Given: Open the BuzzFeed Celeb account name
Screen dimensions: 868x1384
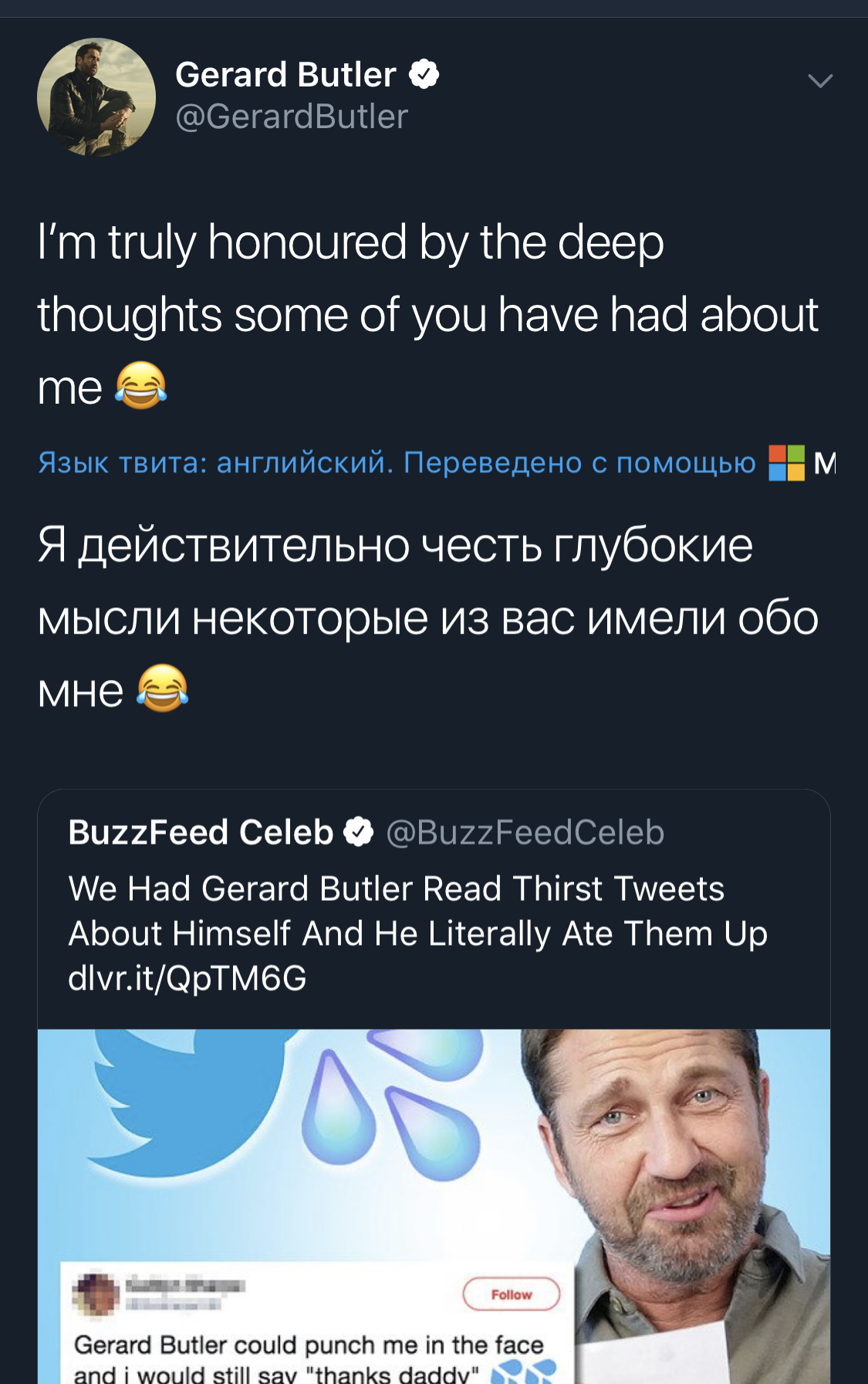Looking at the screenshot, I should 201,833.
